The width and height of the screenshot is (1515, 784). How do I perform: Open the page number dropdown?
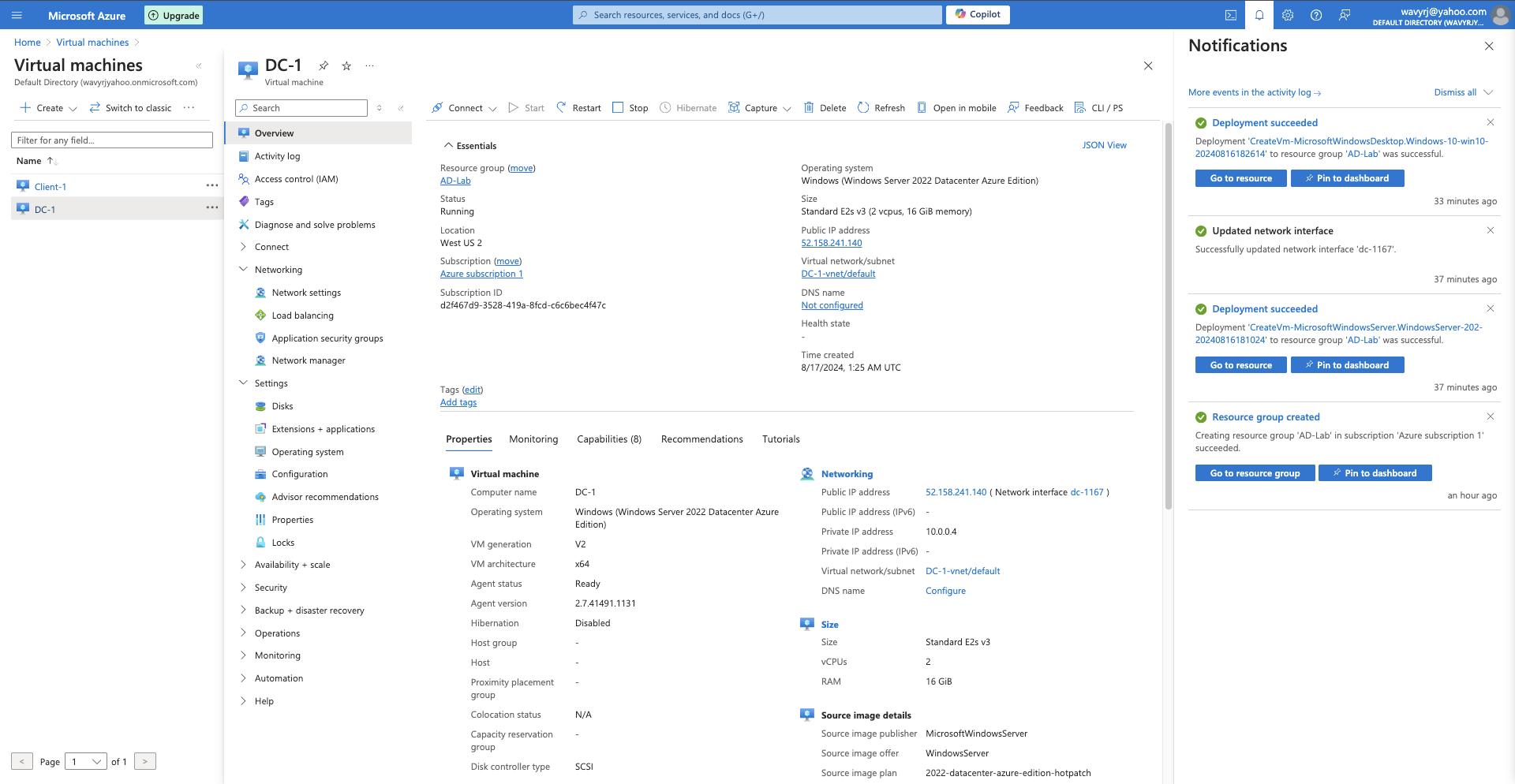point(86,761)
